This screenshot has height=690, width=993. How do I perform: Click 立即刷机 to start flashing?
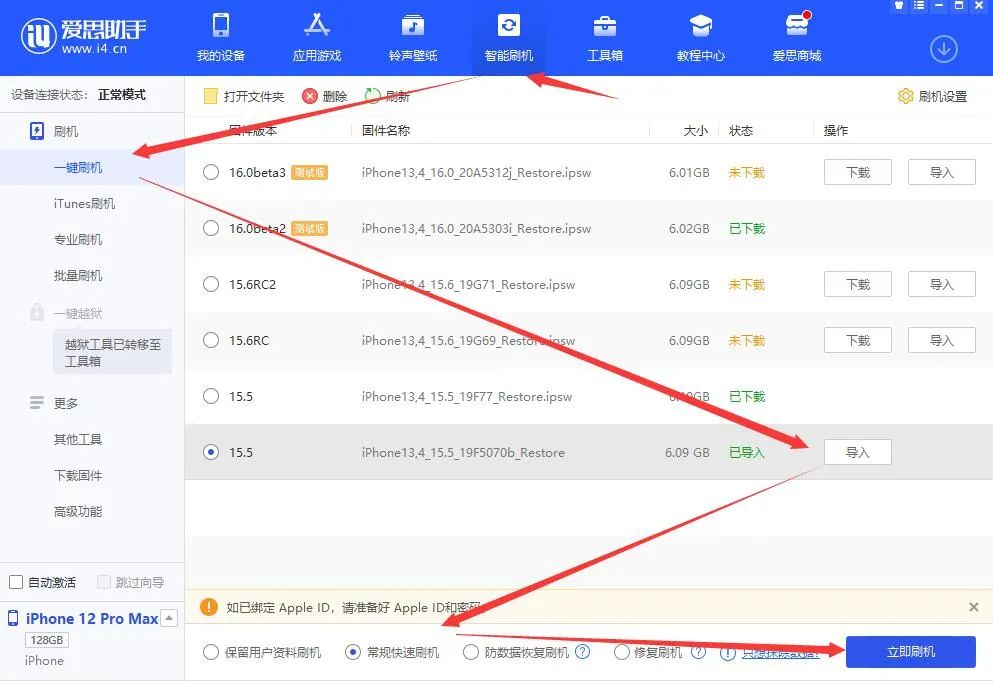tap(911, 651)
